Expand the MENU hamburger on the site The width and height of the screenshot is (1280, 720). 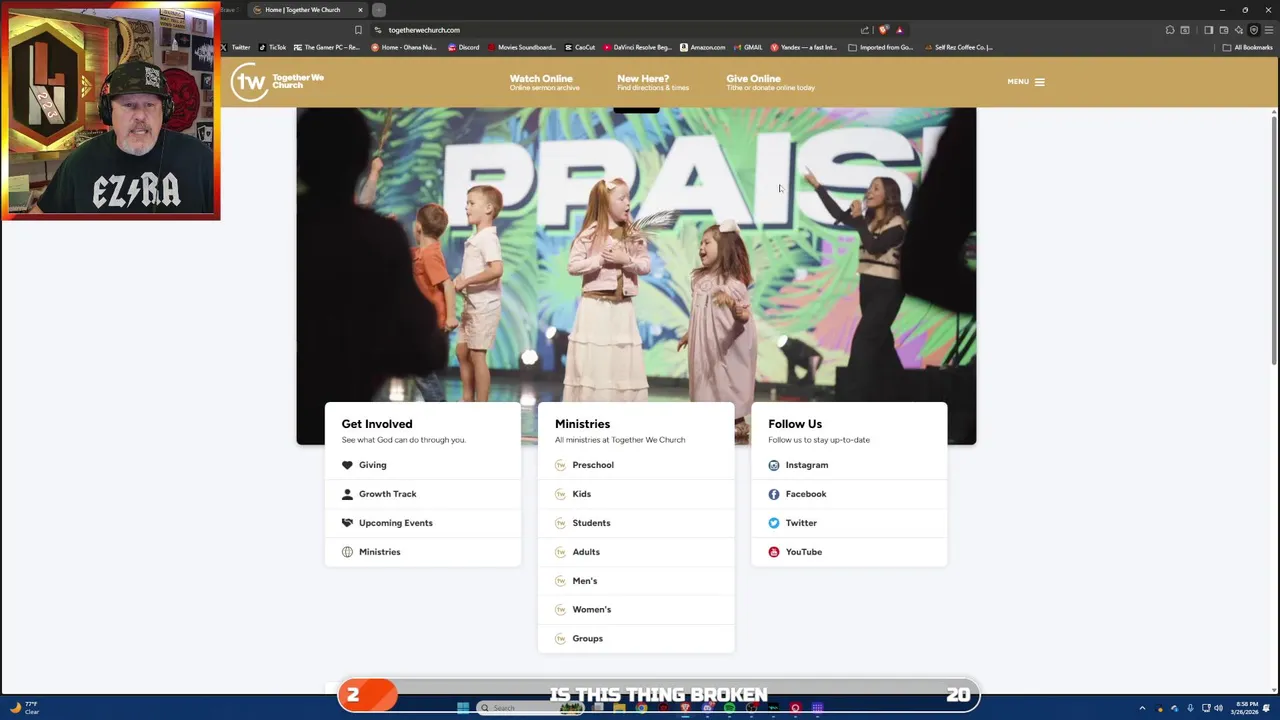coord(1026,82)
